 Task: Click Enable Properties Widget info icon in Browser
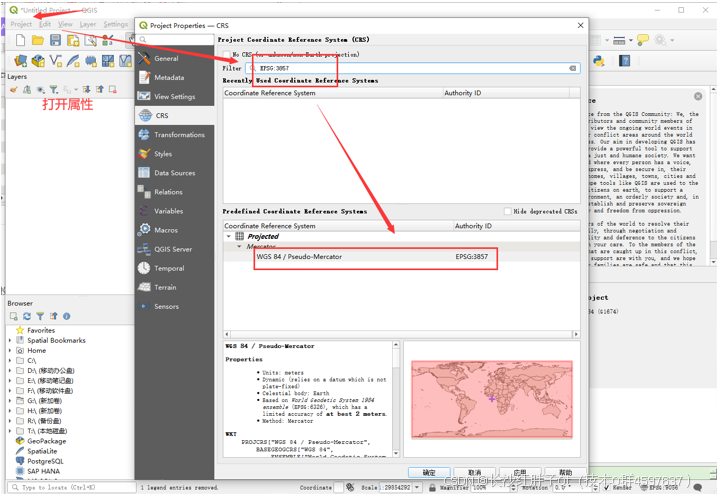coord(67,316)
